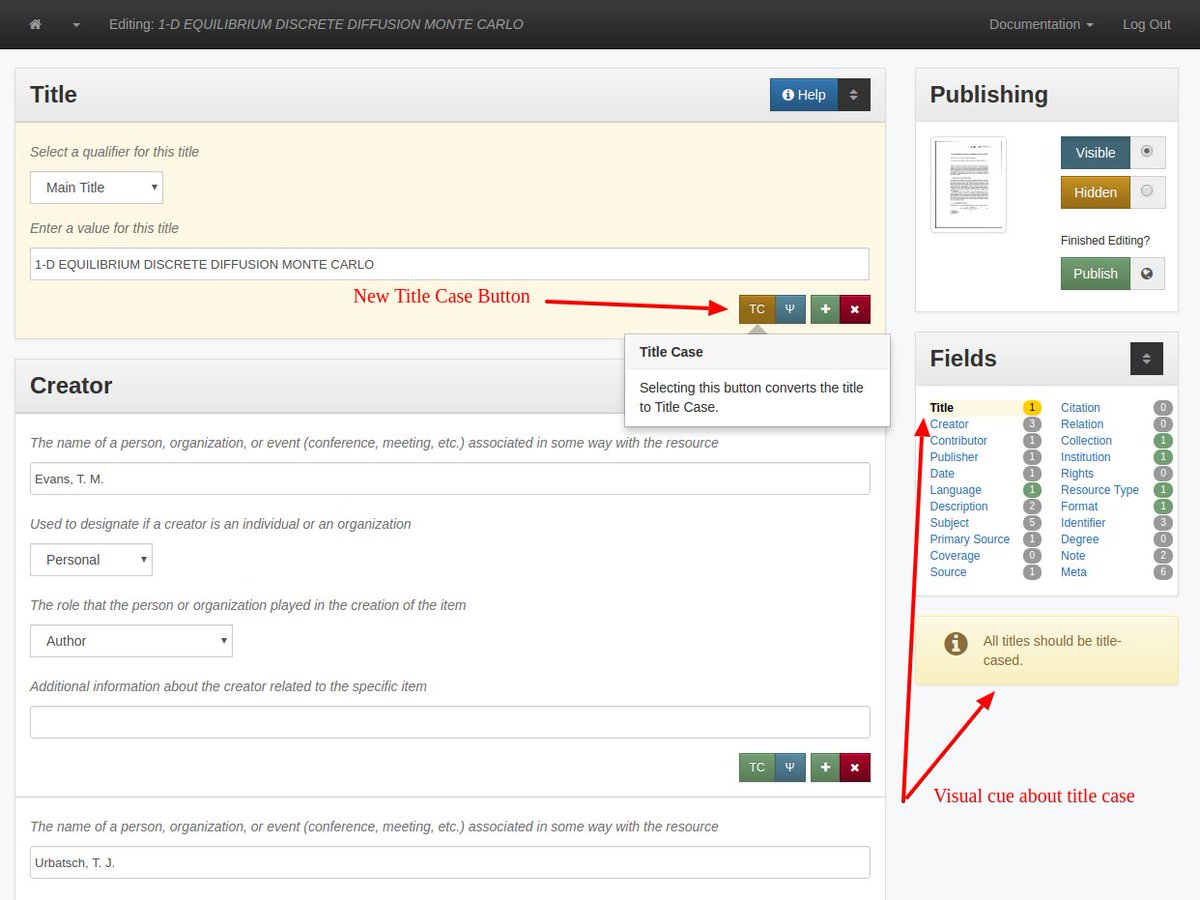Jump to Resource Type field link
The height and width of the screenshot is (900, 1200).
click(1100, 490)
